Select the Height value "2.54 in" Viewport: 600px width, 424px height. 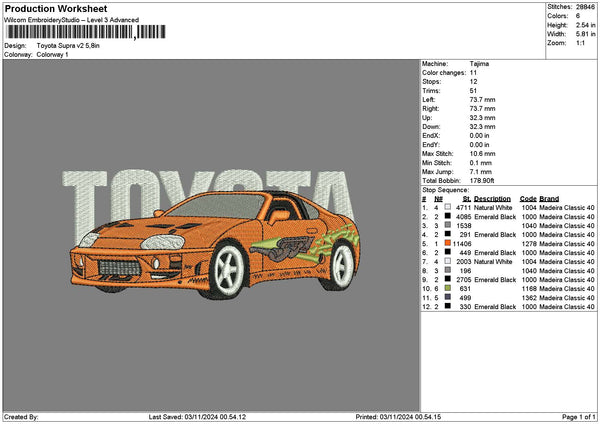click(x=585, y=25)
